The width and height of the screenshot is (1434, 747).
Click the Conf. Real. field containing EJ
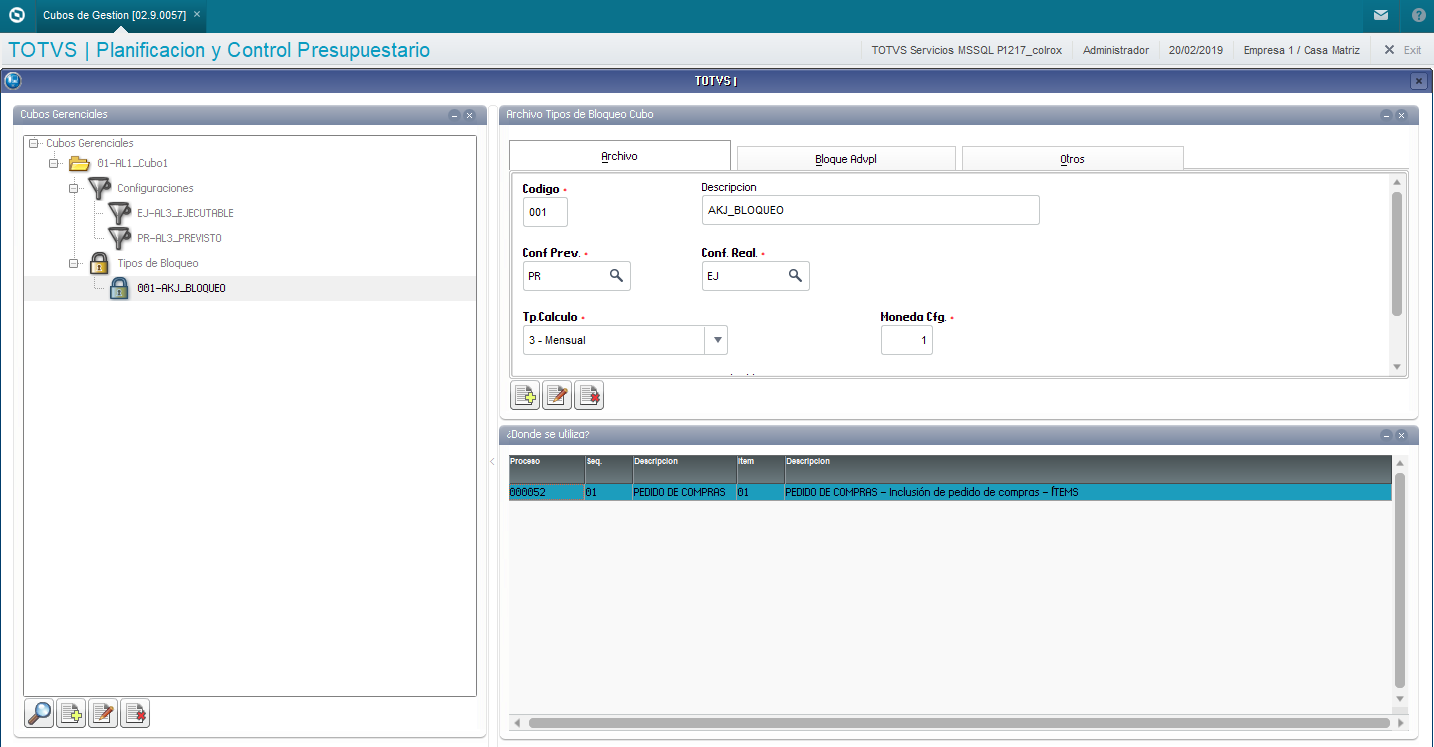755,276
